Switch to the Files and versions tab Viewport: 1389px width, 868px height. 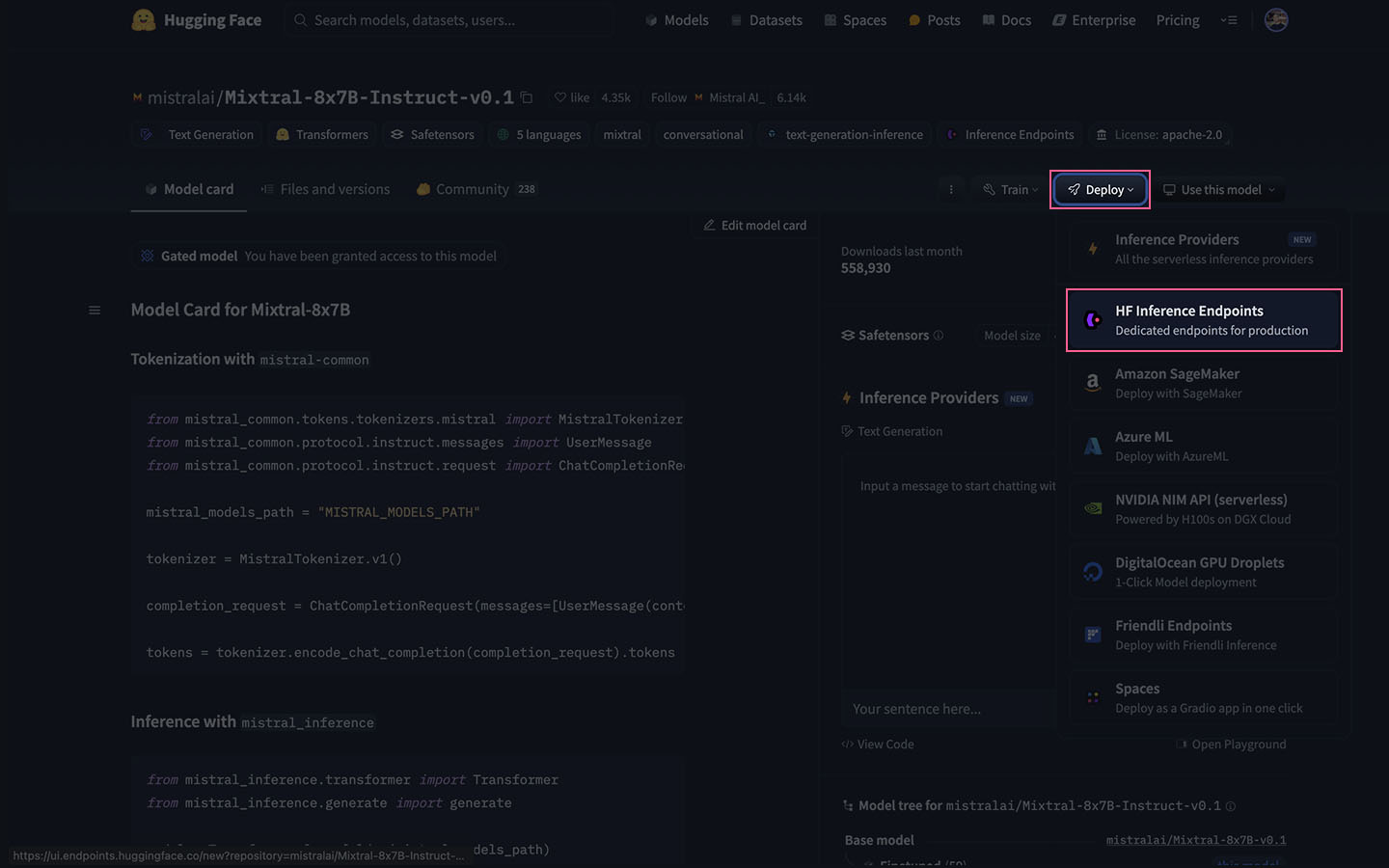(x=326, y=190)
